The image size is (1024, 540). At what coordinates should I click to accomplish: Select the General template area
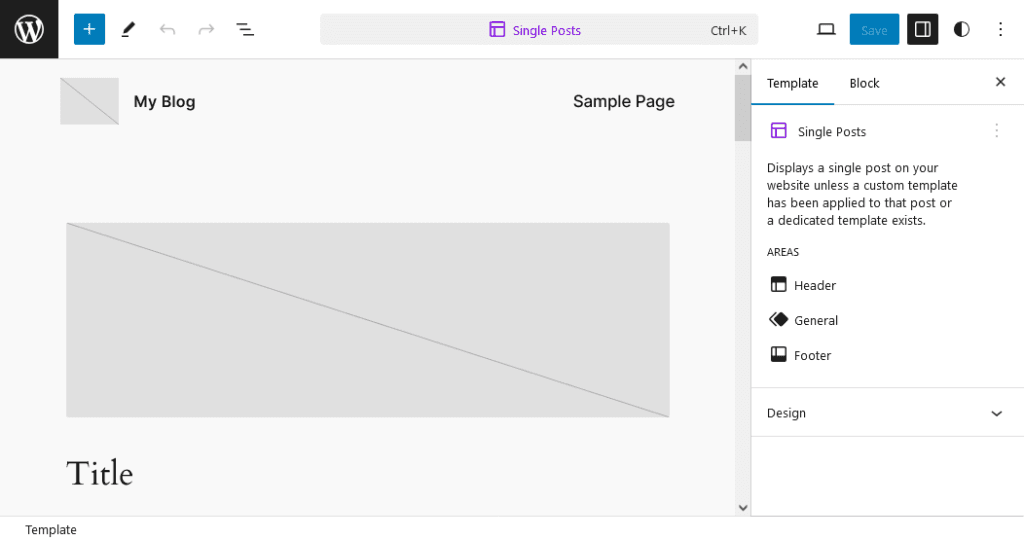coord(804,320)
